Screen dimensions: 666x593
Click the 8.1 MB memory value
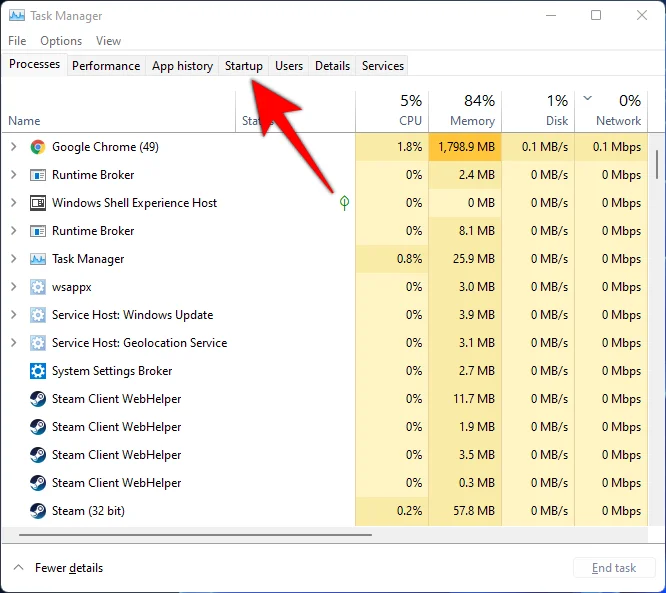pyautogui.click(x=477, y=231)
